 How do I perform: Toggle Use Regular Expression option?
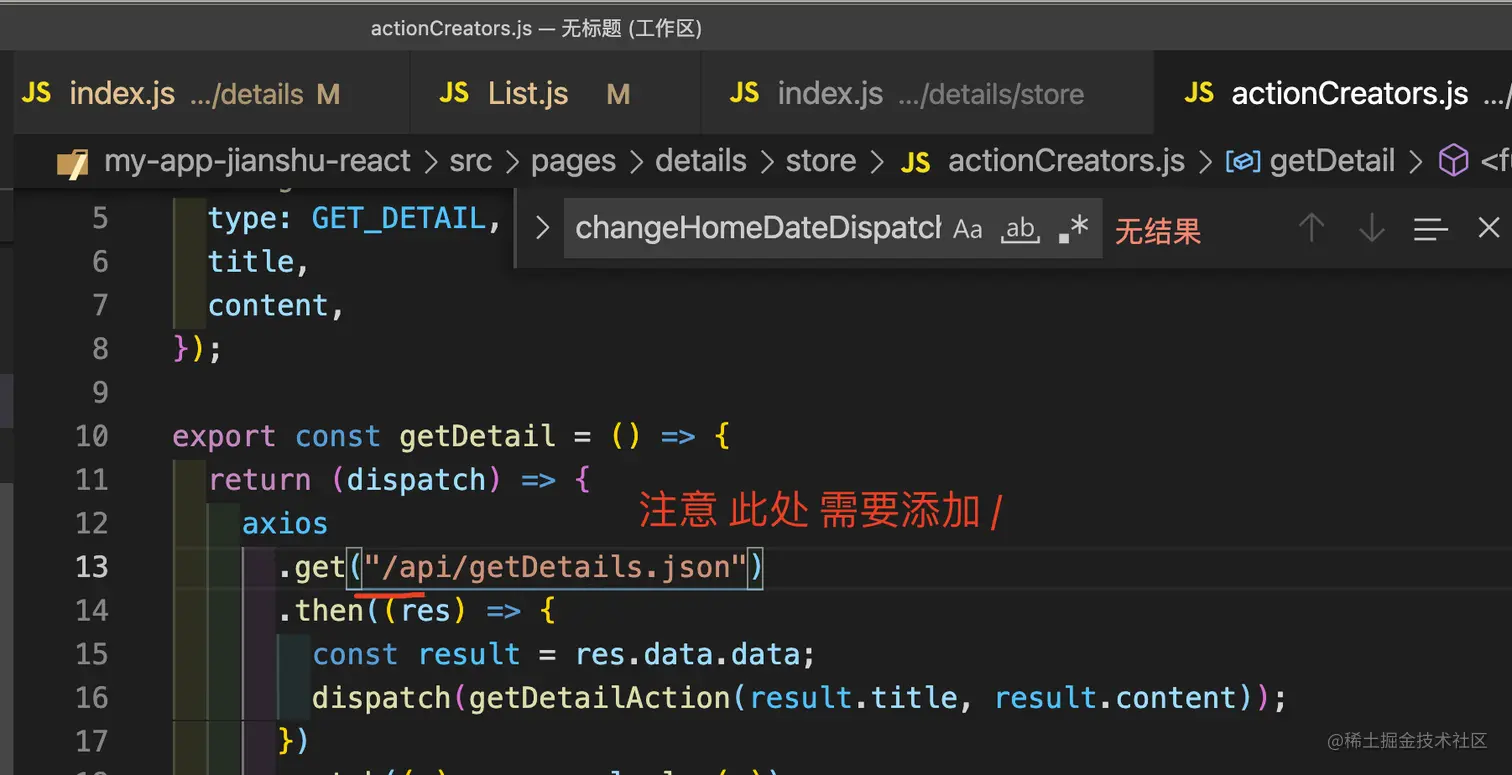pos(1073,230)
